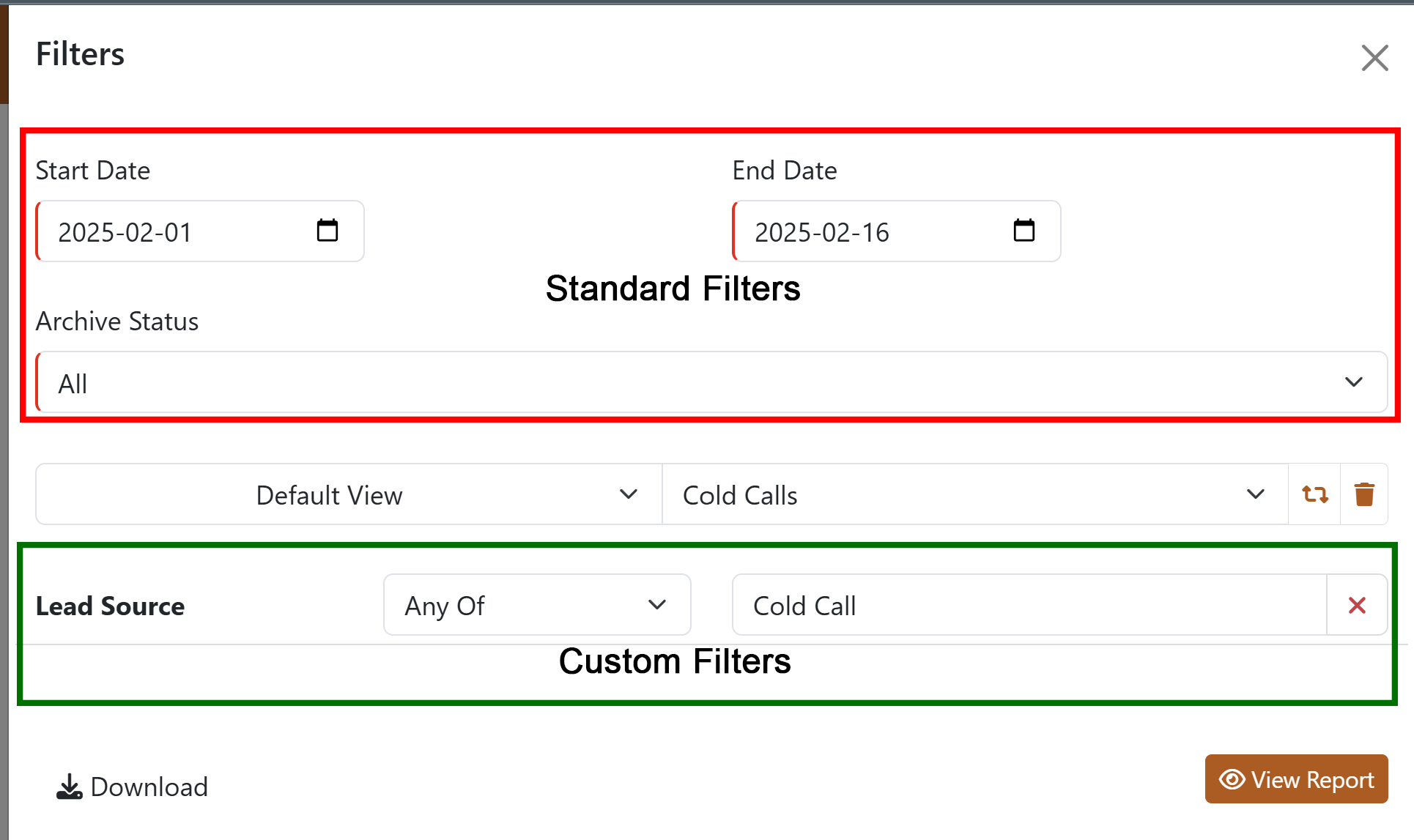Screen dimensions: 1414x840
Task: Close the Filters dialog with X icon
Action: coord(1374,58)
